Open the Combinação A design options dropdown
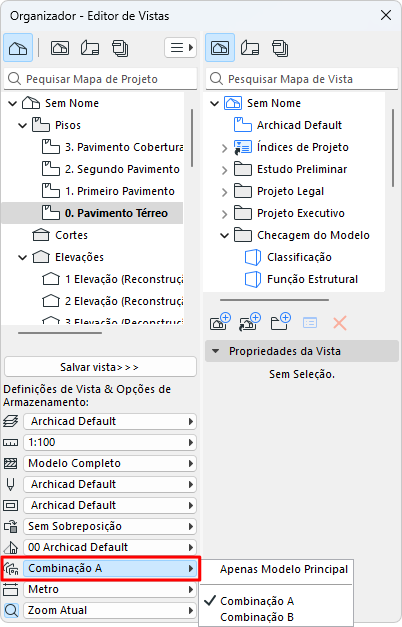The height and width of the screenshot is (627, 402). (110, 568)
